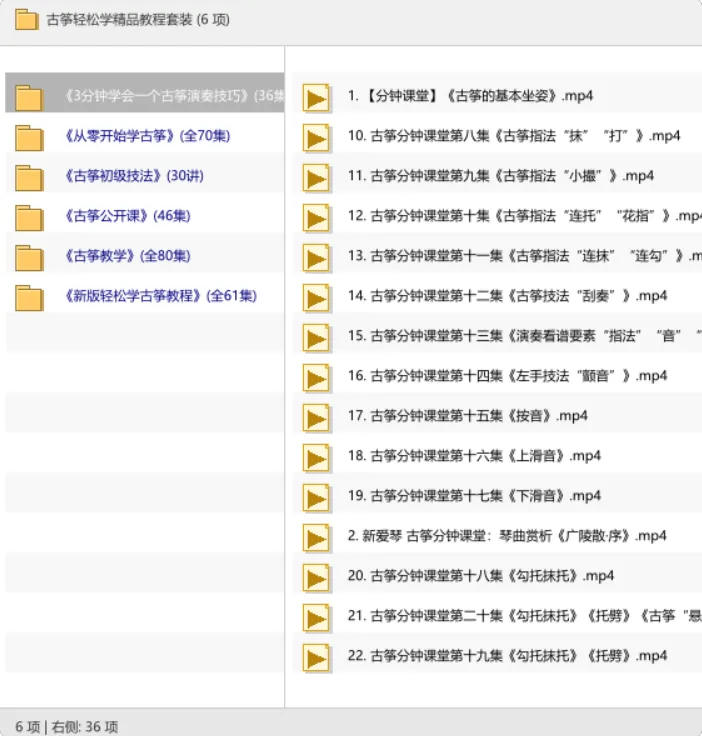Click status bar text 6 项 | 右侧: 36 项
Screen dimensions: 702x736
pos(66,727)
